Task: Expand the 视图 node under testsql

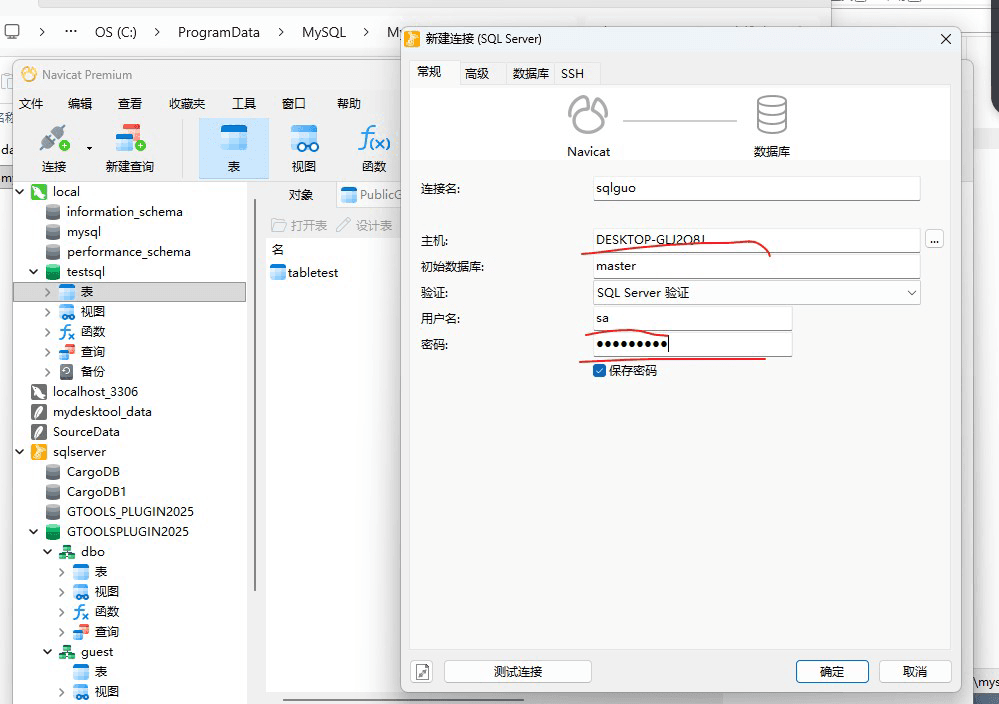Action: pos(48,312)
